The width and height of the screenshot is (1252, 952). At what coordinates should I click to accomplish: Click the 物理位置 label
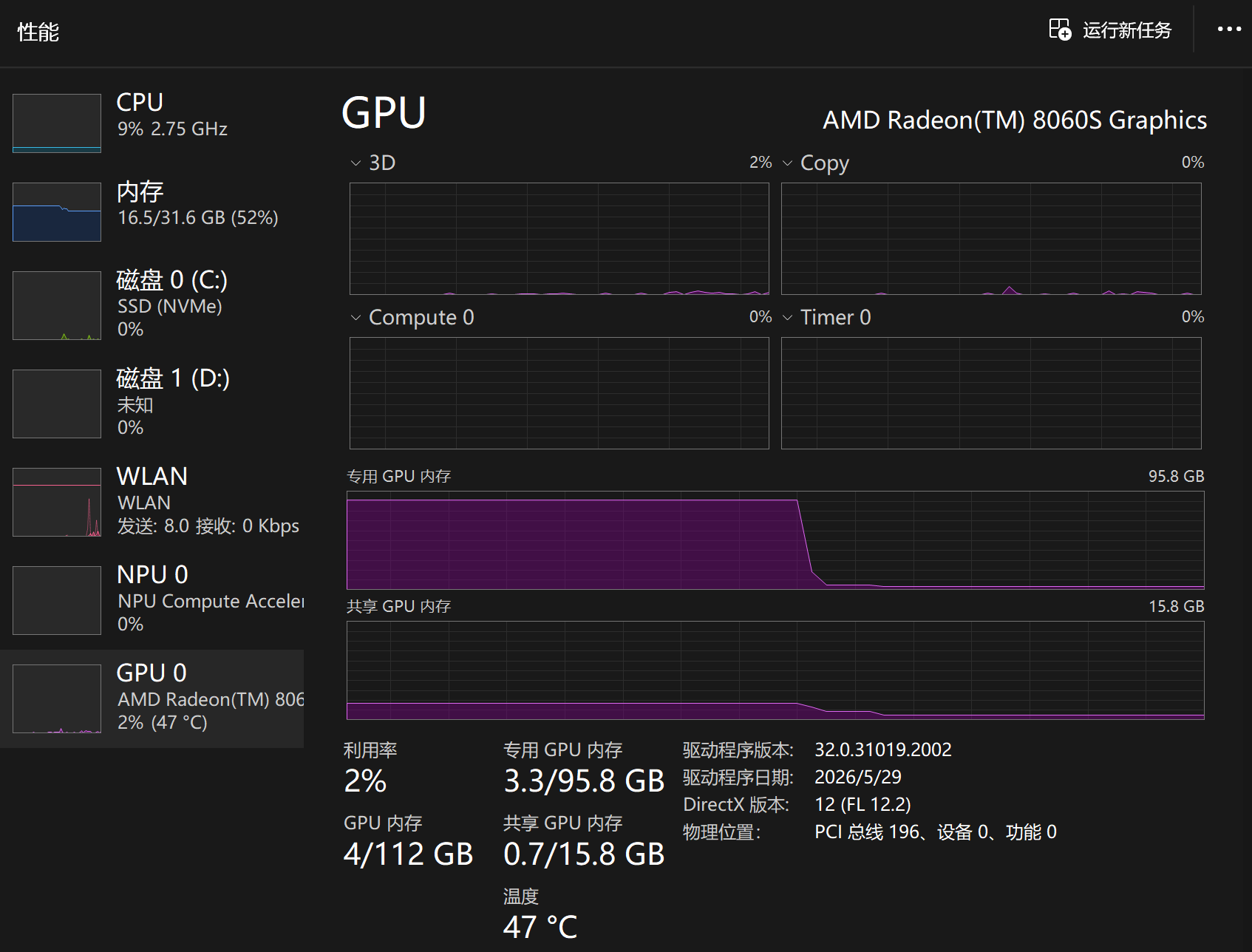[x=722, y=832]
